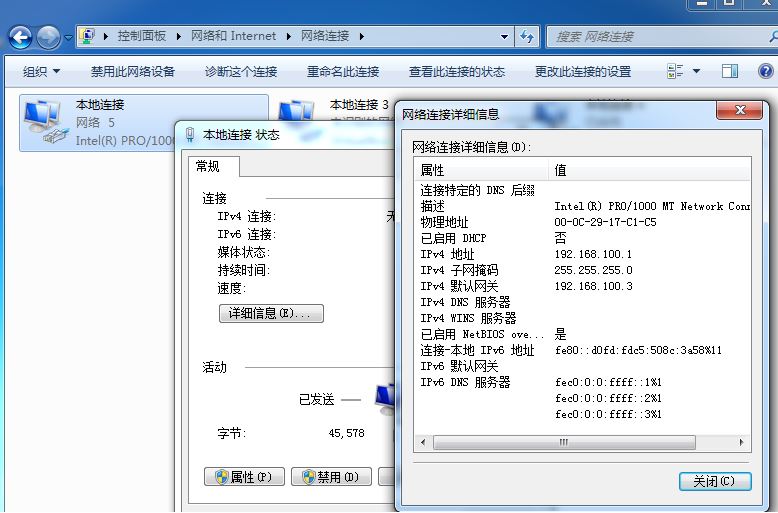Expand arrow after 网络连接 breadcrumb
778x513 pixels.
[x=361, y=36]
